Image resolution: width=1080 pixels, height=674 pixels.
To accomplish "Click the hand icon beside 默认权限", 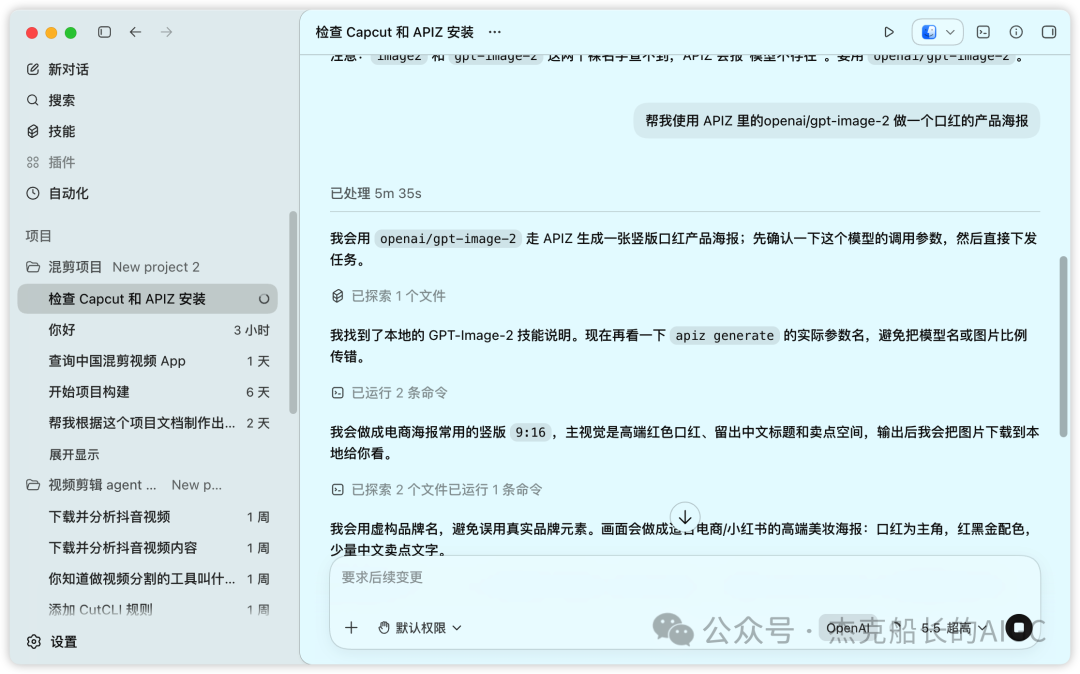I will 384,628.
